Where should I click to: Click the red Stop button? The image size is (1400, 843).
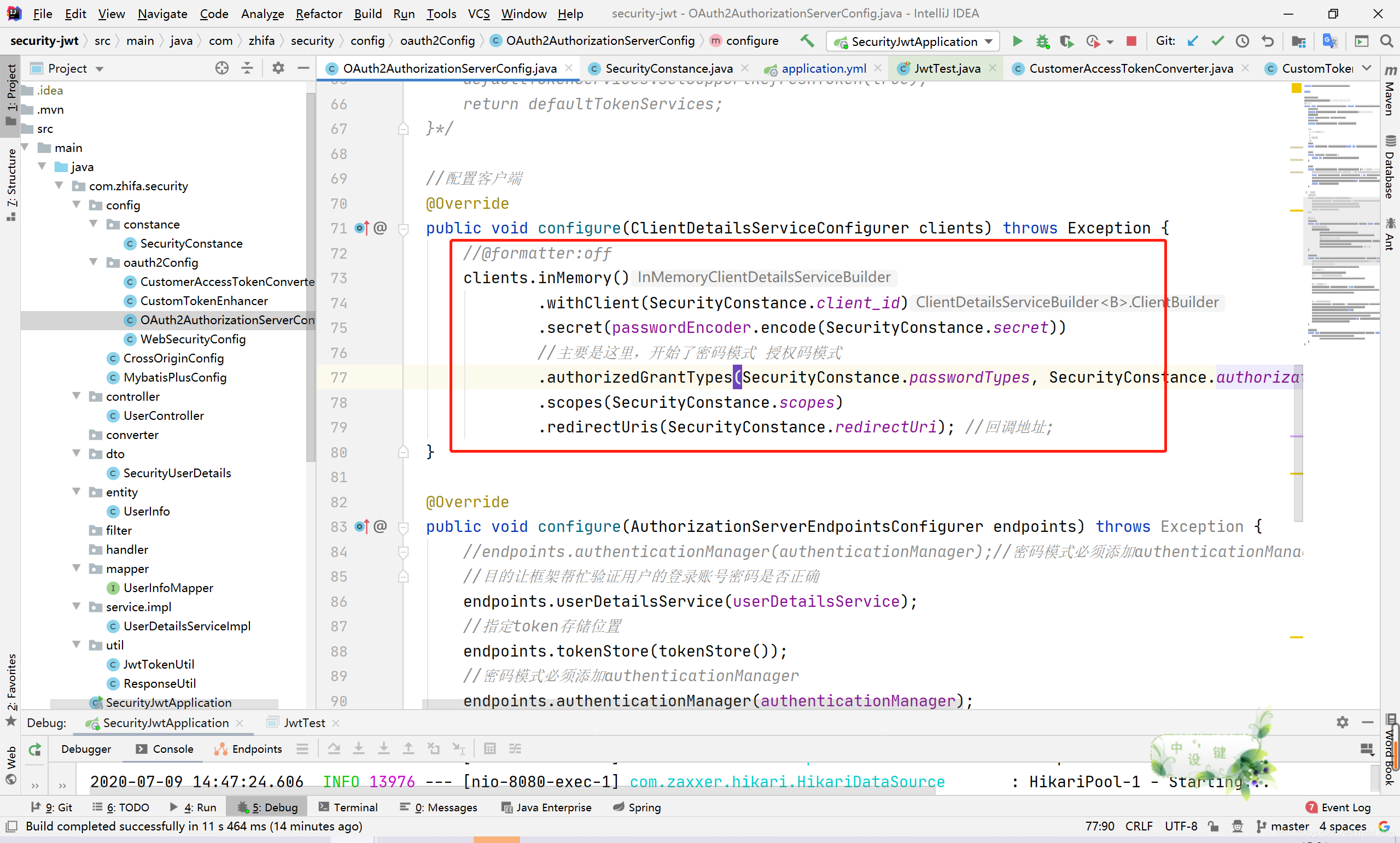pyautogui.click(x=1131, y=41)
